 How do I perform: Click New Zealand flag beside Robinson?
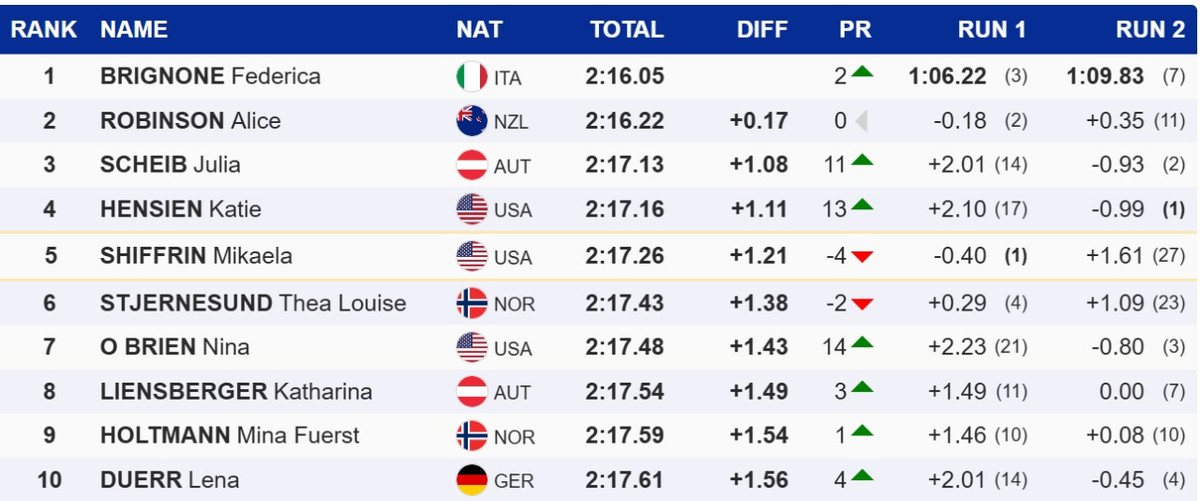pos(471,121)
